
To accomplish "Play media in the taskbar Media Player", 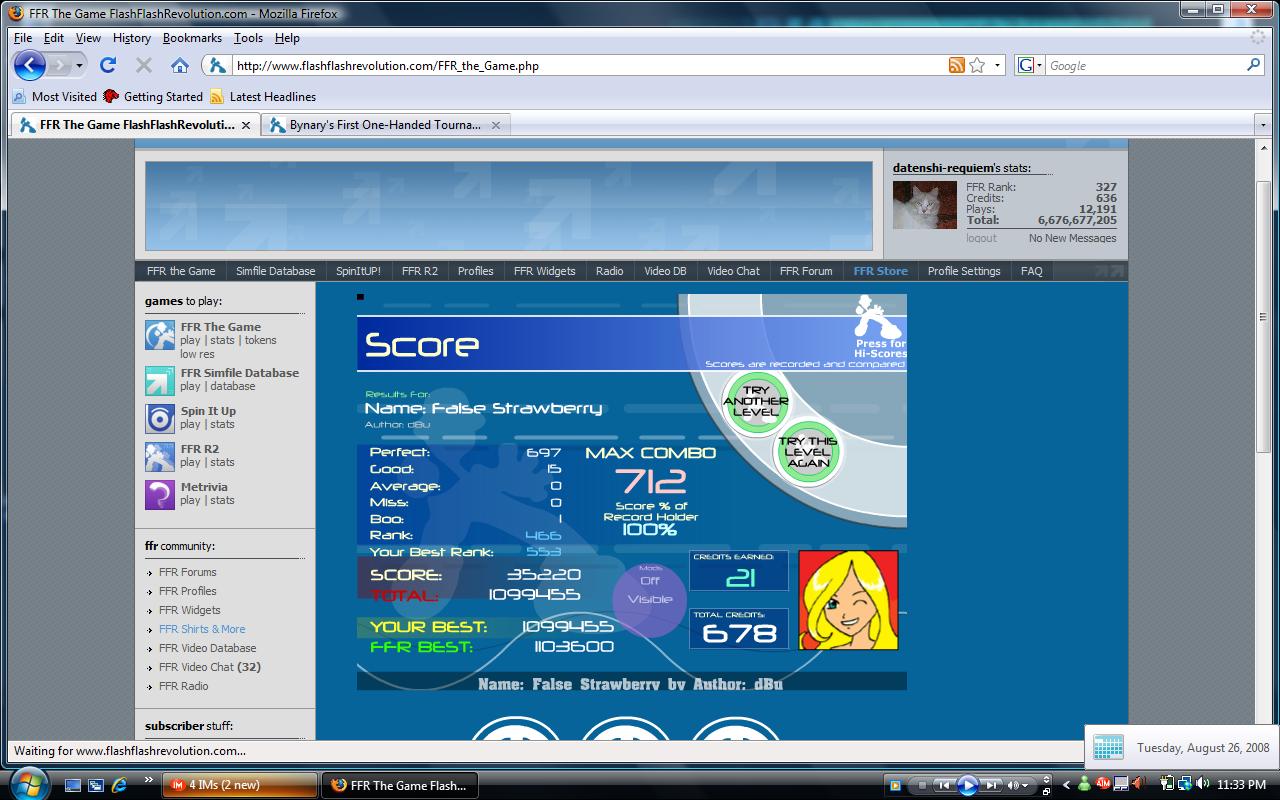I will 967,785.
